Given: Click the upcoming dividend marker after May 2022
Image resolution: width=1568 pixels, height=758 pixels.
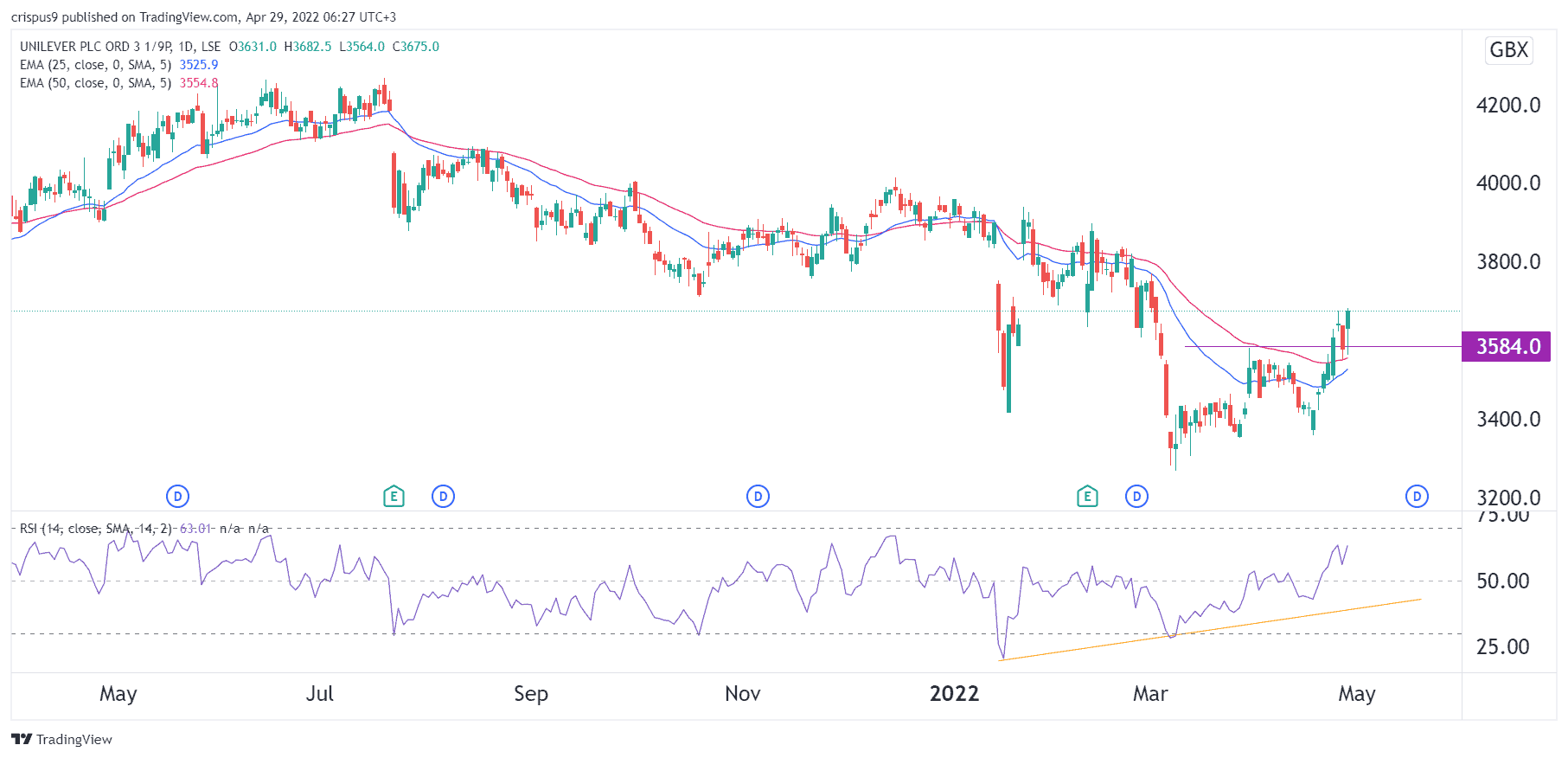Looking at the screenshot, I should pyautogui.click(x=1417, y=497).
